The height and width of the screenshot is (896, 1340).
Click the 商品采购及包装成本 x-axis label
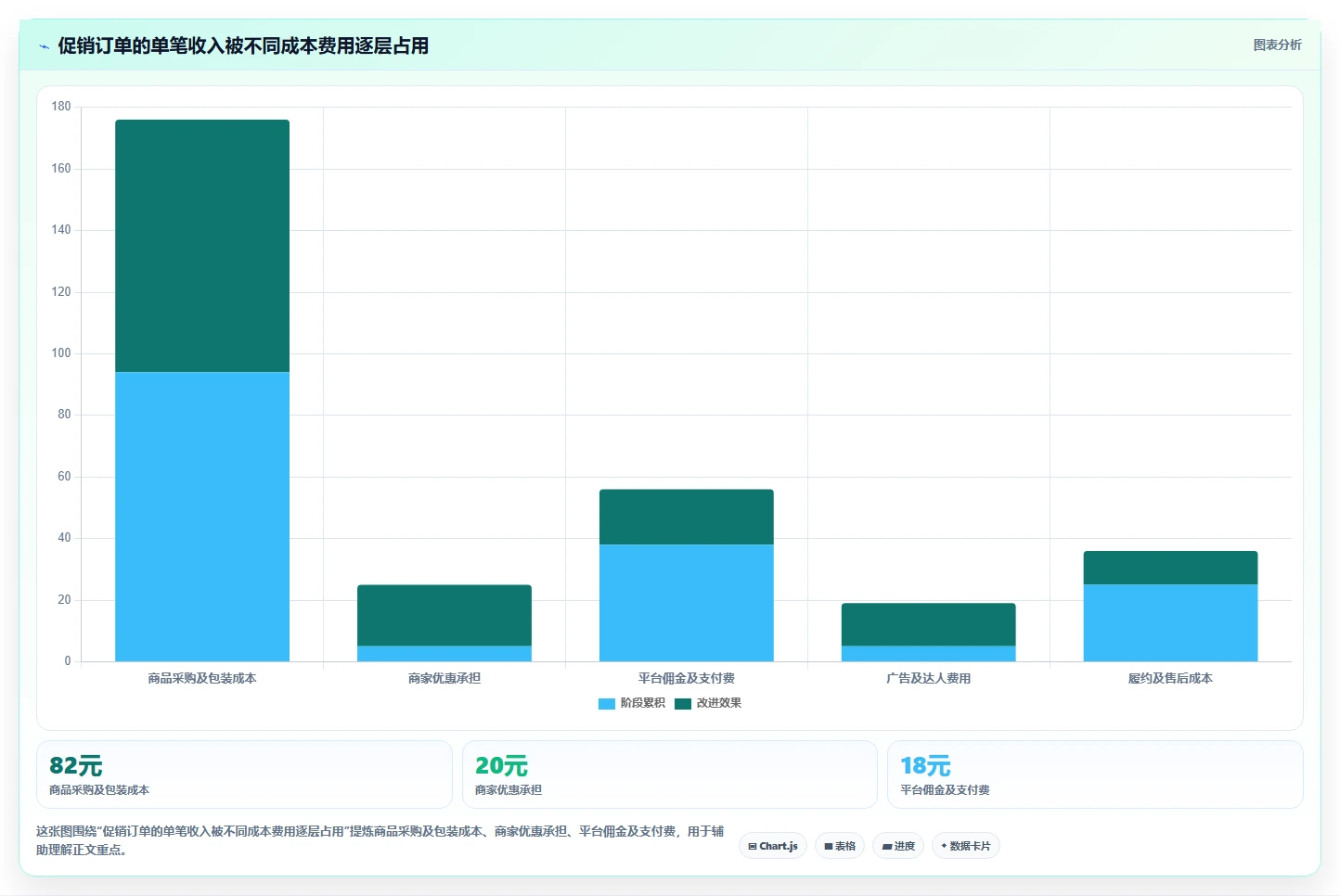coord(202,679)
